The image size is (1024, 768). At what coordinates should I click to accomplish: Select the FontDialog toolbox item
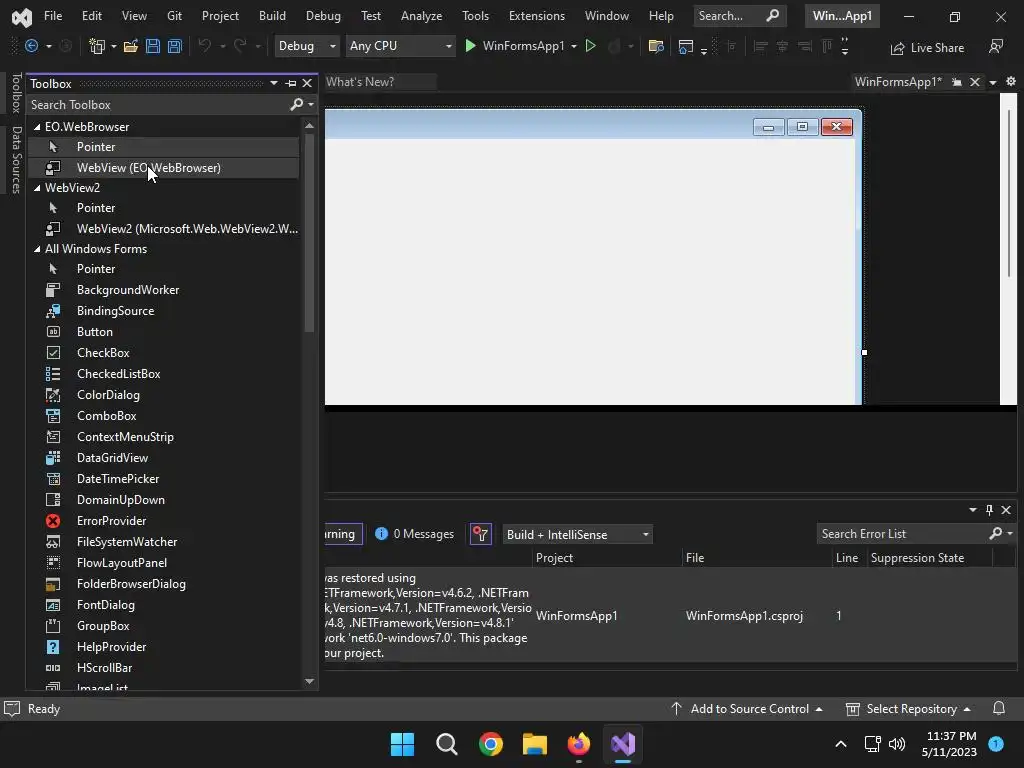pos(163,605)
